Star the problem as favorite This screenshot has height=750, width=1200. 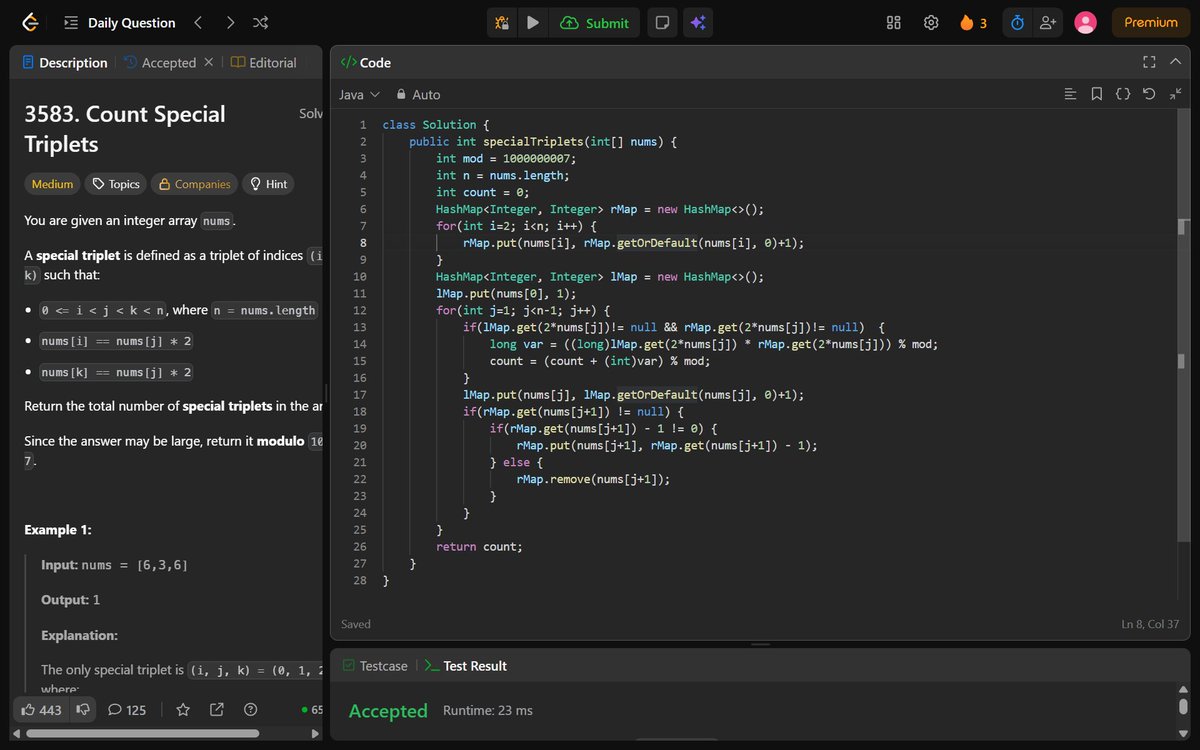pos(183,709)
